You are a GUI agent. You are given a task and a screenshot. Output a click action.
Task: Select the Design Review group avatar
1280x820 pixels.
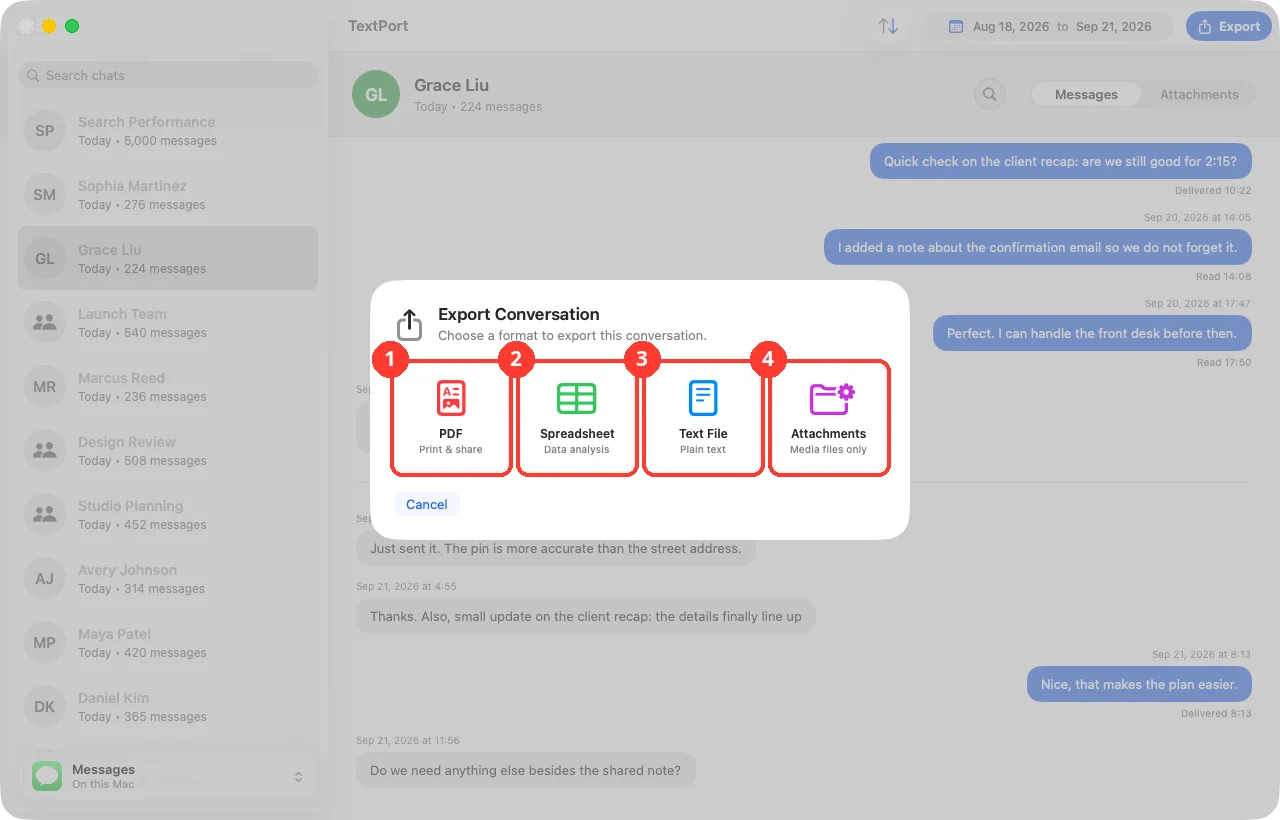[45, 451]
